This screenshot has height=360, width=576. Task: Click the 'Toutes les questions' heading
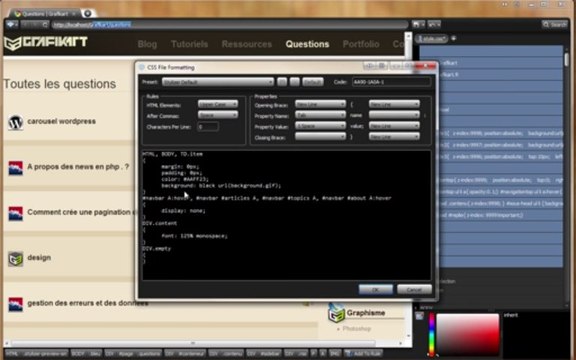(x=60, y=84)
